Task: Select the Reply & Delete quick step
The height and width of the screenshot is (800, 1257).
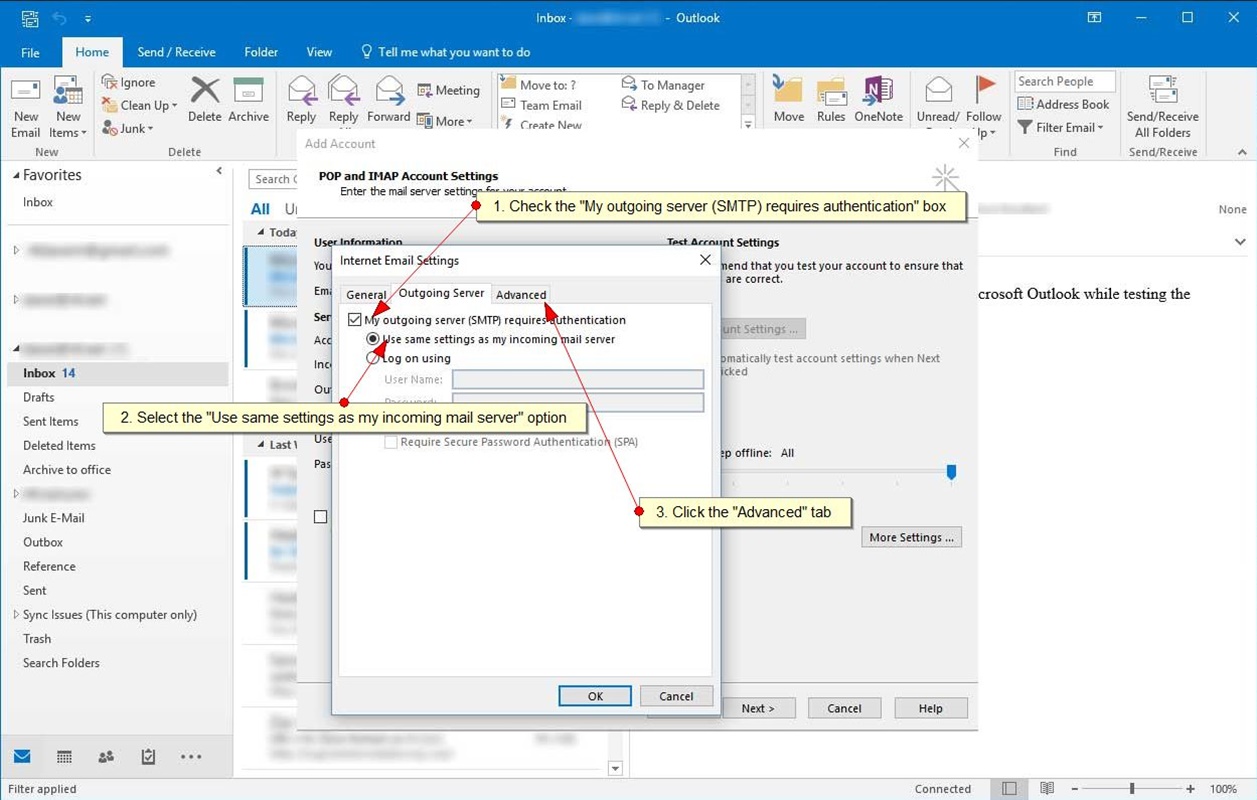Action: click(x=670, y=105)
